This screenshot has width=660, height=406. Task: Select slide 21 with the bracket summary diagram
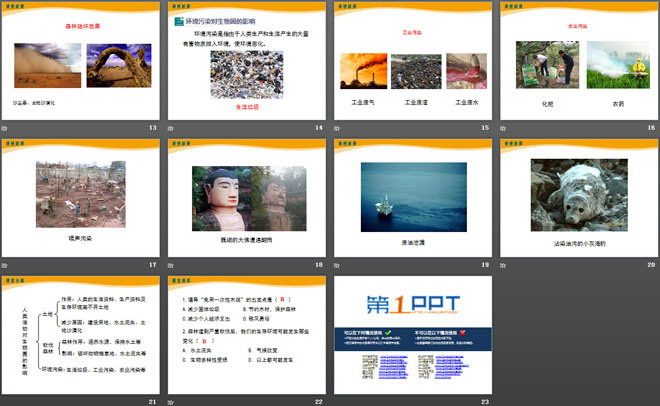(81, 335)
